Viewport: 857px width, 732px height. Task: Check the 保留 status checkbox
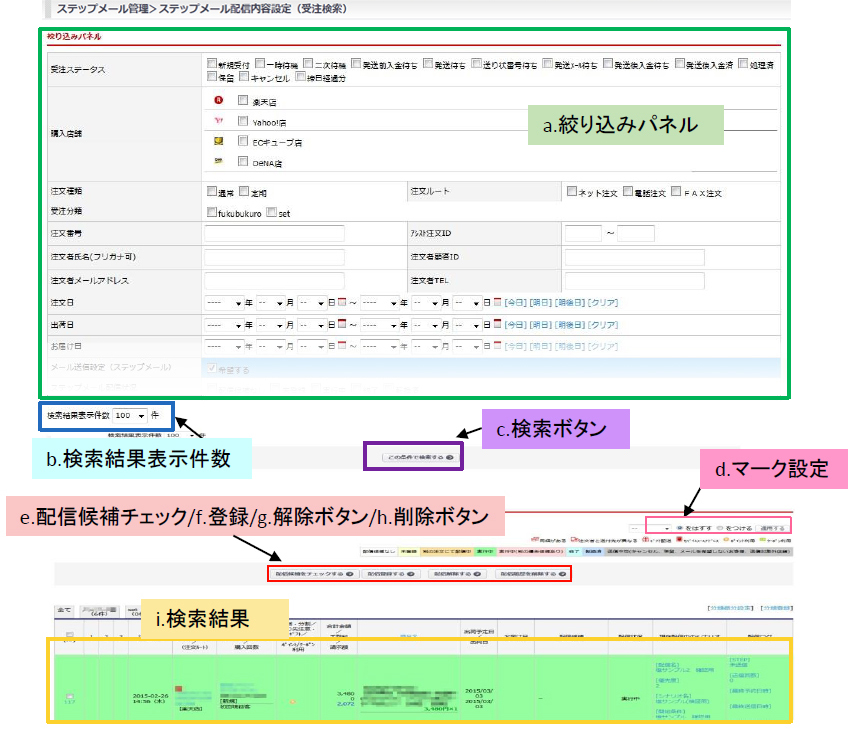[x=212, y=77]
